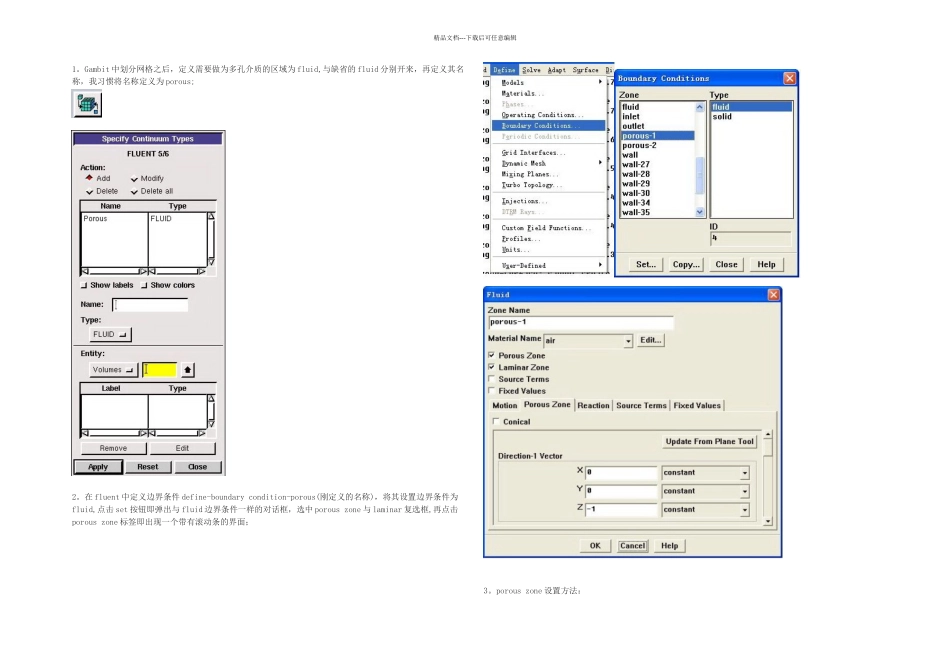Click the Edit button under label list
The width and height of the screenshot is (950, 672).
(182, 448)
